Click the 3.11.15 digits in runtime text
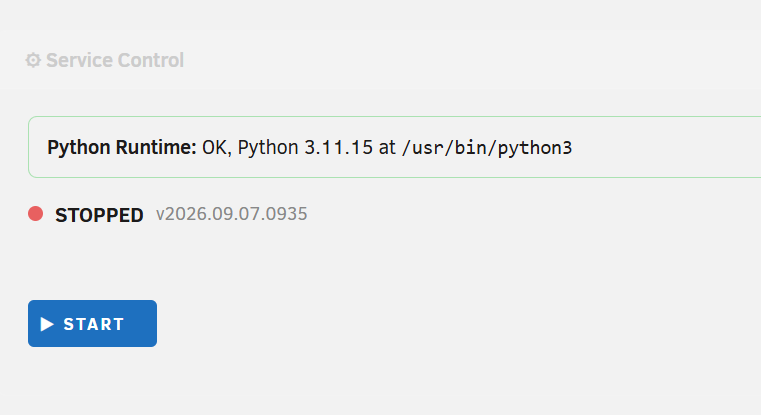 pos(338,147)
